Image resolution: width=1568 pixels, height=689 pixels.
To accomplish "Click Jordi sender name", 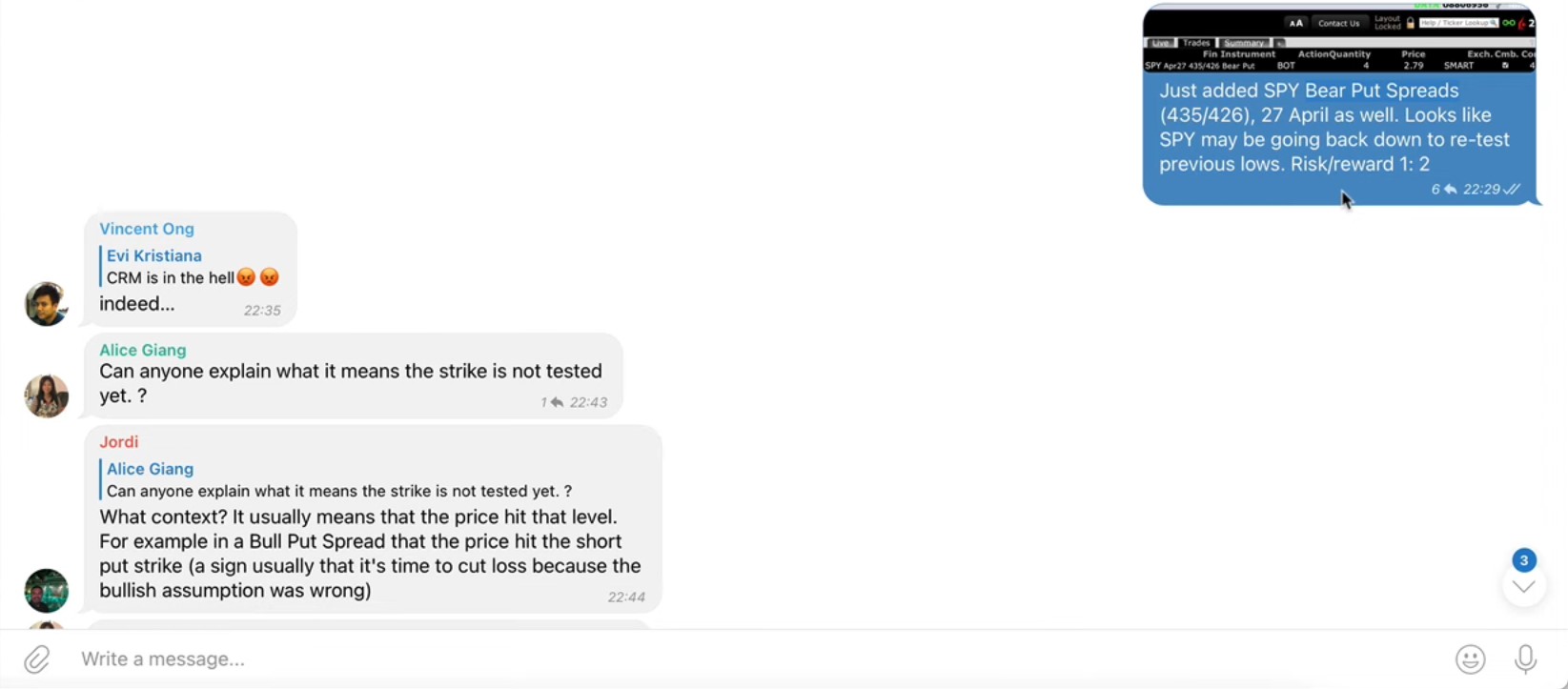I will coord(119,441).
